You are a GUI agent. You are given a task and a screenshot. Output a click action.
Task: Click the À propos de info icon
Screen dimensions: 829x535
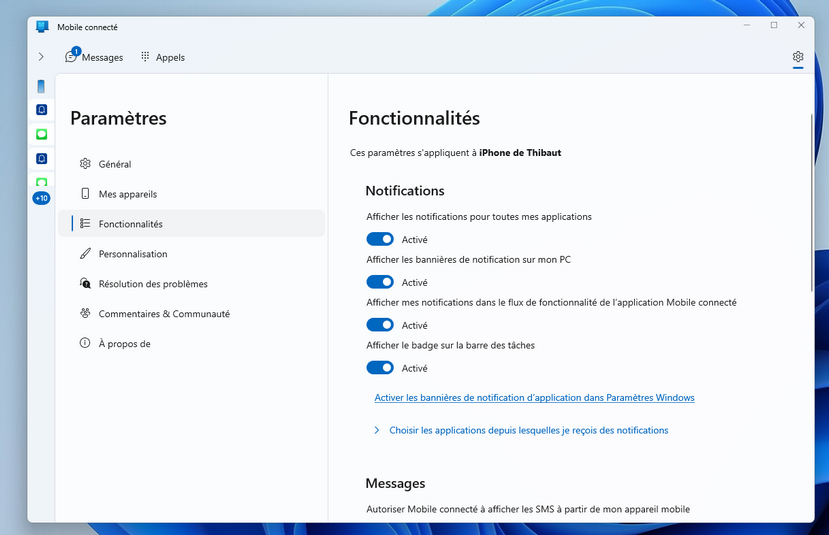85,343
